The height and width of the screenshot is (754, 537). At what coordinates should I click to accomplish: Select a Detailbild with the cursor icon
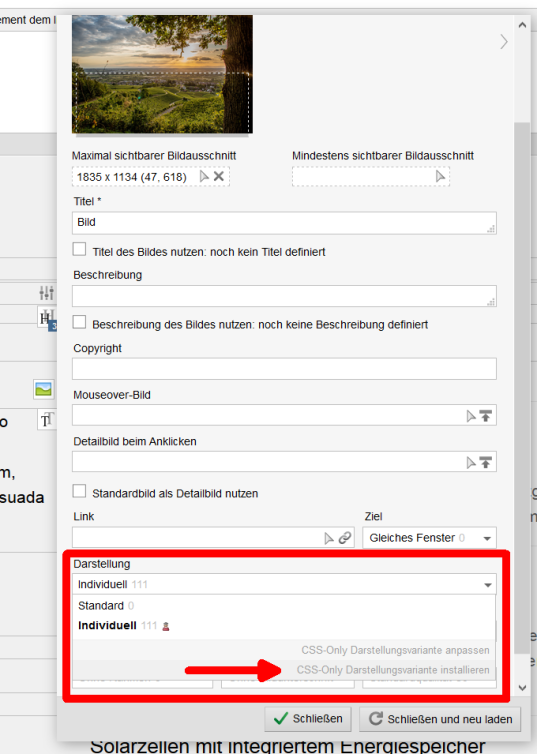(x=471, y=463)
